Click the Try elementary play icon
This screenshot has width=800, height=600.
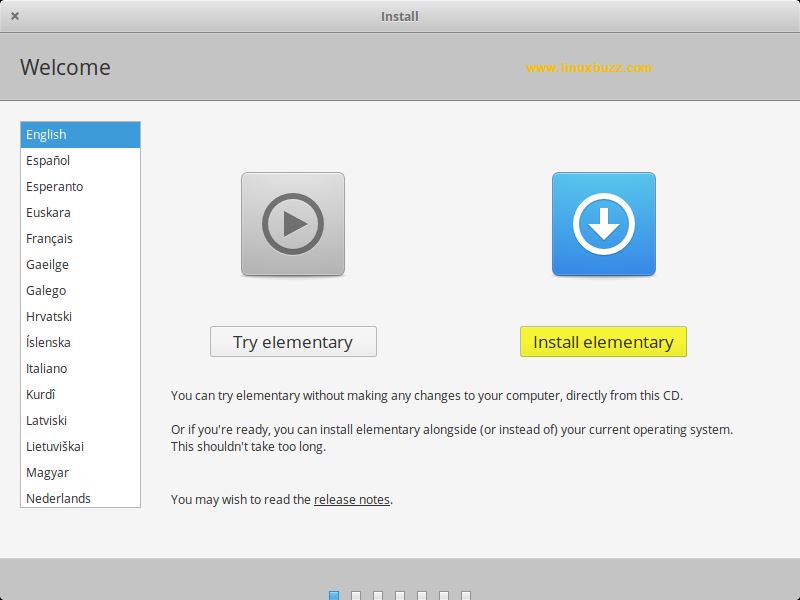coord(293,224)
